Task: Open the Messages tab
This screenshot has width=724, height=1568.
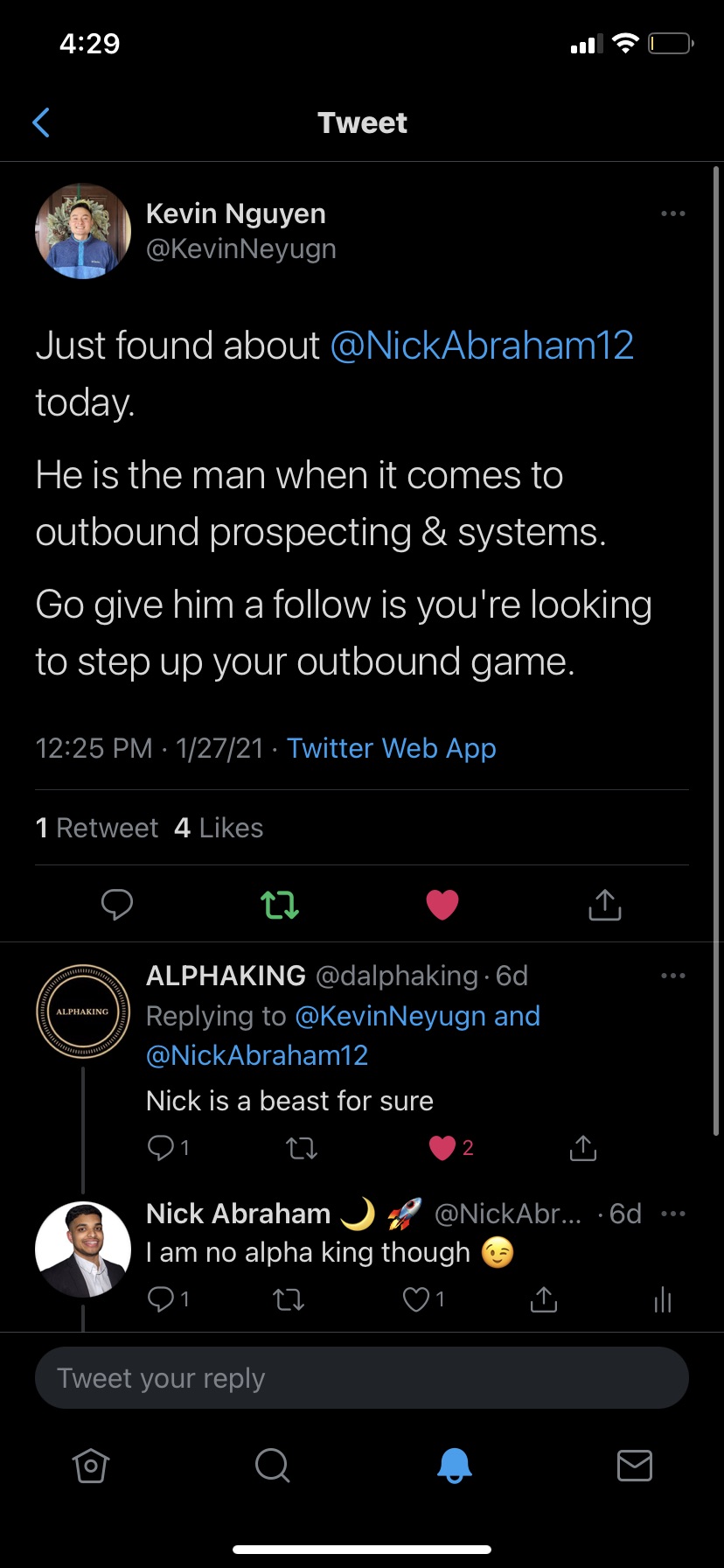Action: (x=635, y=1465)
